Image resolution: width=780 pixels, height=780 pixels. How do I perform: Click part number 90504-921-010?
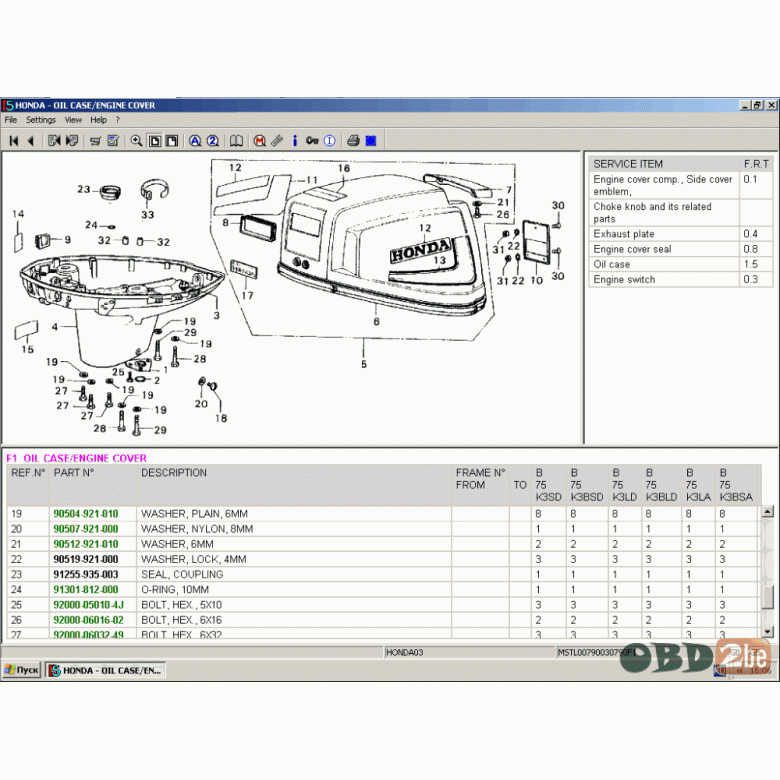86,513
